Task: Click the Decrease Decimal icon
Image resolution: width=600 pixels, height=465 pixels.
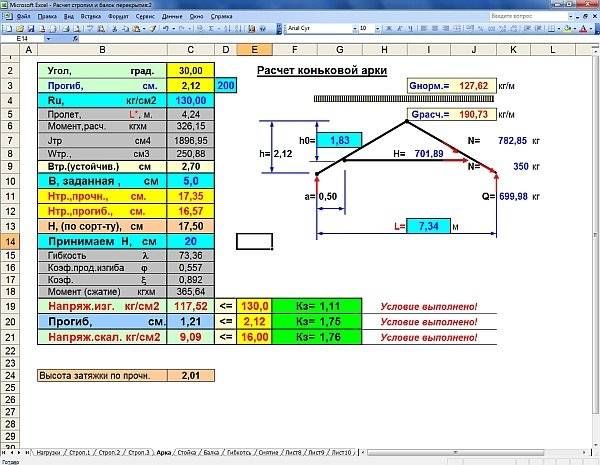Action: 514,29
